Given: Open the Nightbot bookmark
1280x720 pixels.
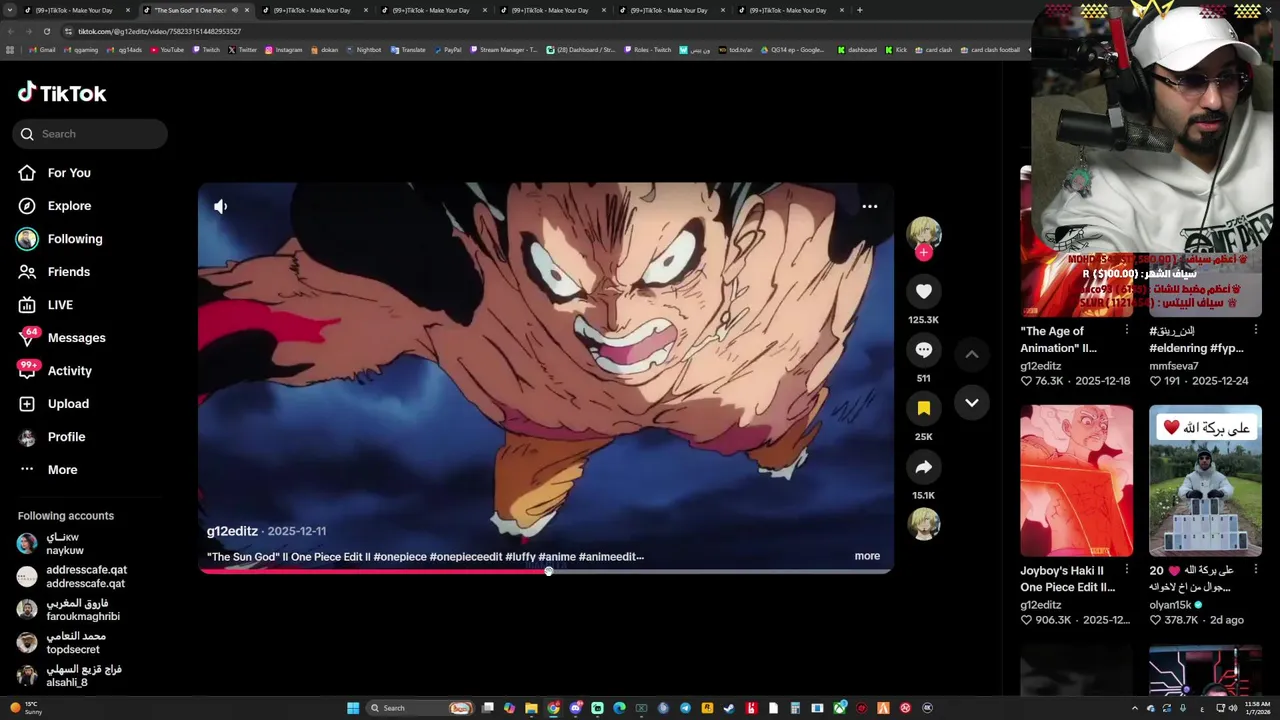Looking at the screenshot, I should 363,50.
